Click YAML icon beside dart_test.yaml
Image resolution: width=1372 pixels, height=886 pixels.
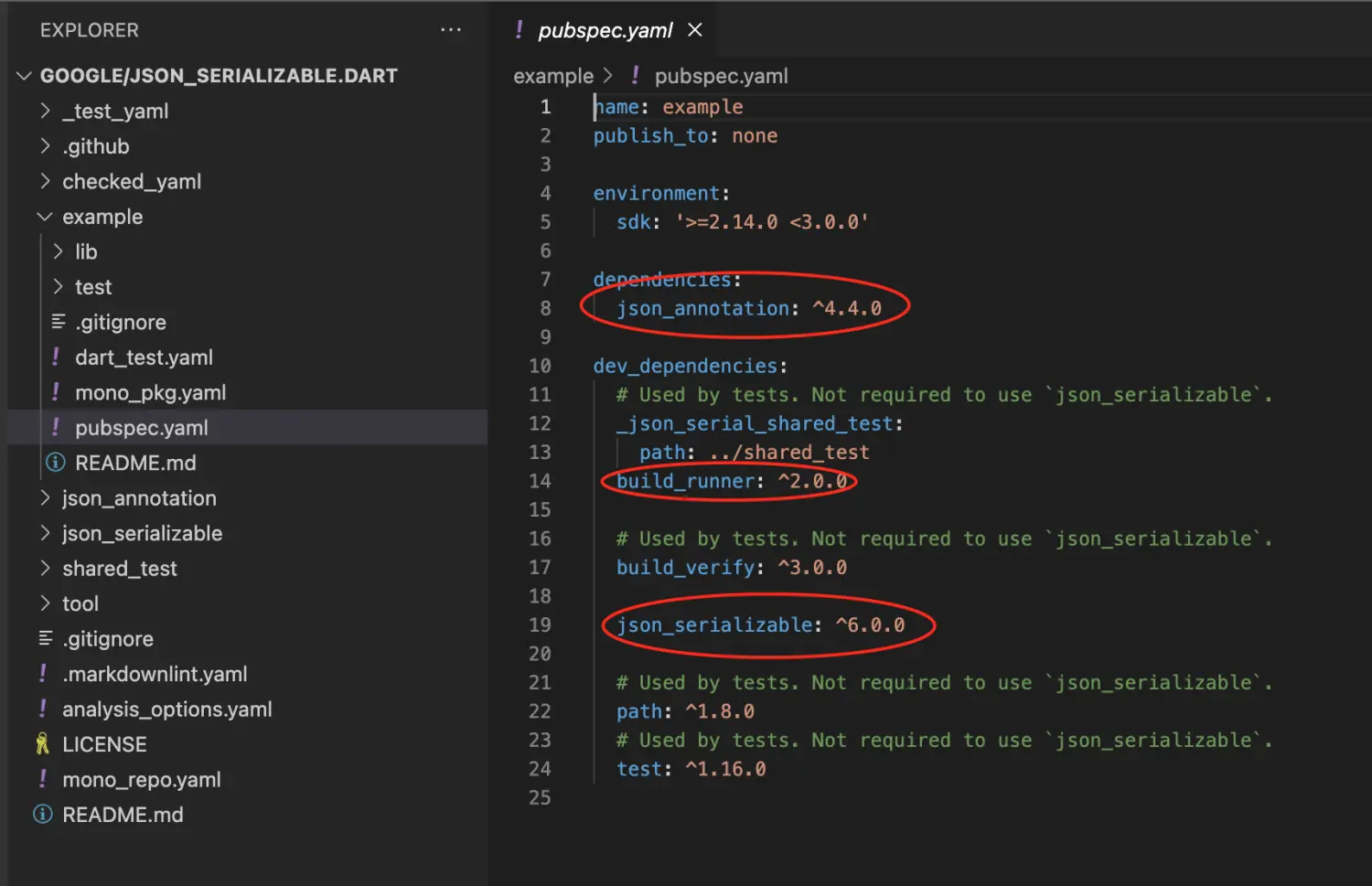point(56,358)
